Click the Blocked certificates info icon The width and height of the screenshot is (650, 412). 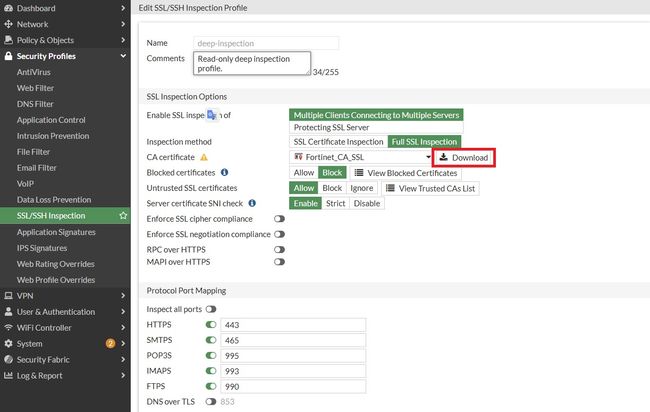click(225, 172)
